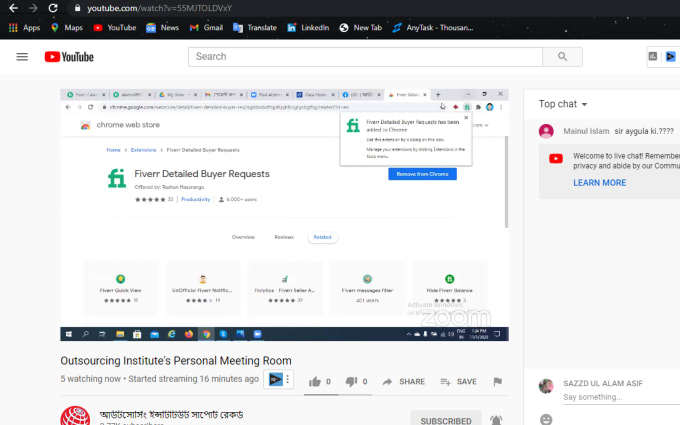This screenshot has width=680, height=425.
Task: Click the SAVE button
Action: tap(458, 382)
